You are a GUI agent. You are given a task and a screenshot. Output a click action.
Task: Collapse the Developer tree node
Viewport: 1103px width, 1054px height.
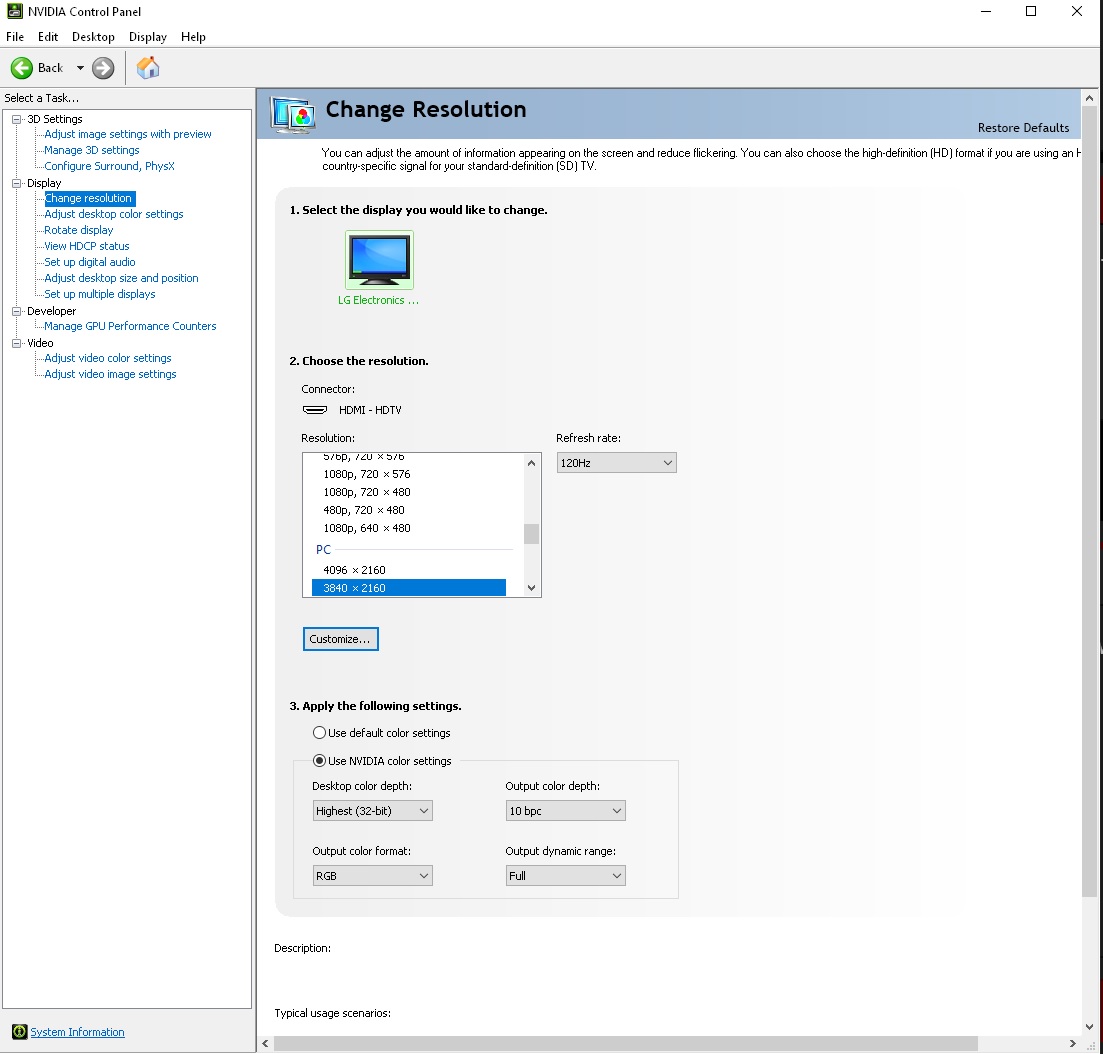(x=16, y=311)
